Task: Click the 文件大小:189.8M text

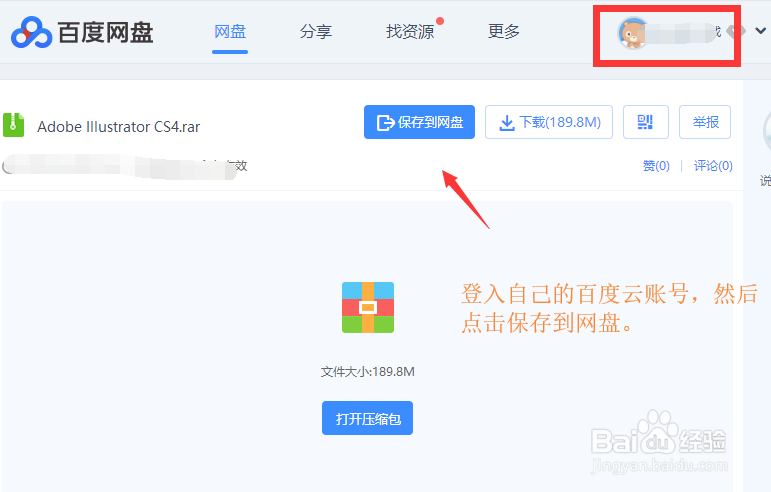Action: pos(368,372)
